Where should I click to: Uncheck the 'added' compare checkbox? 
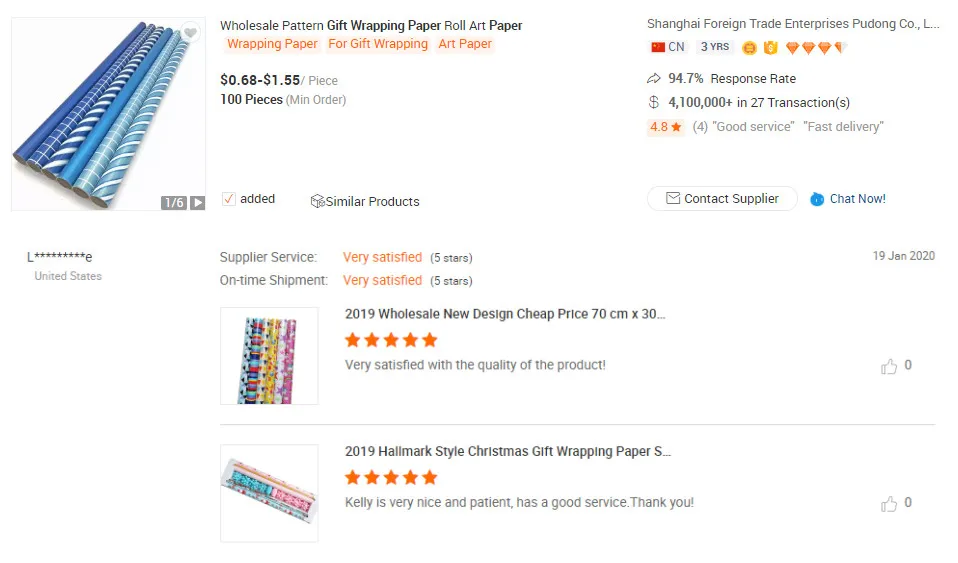point(229,199)
